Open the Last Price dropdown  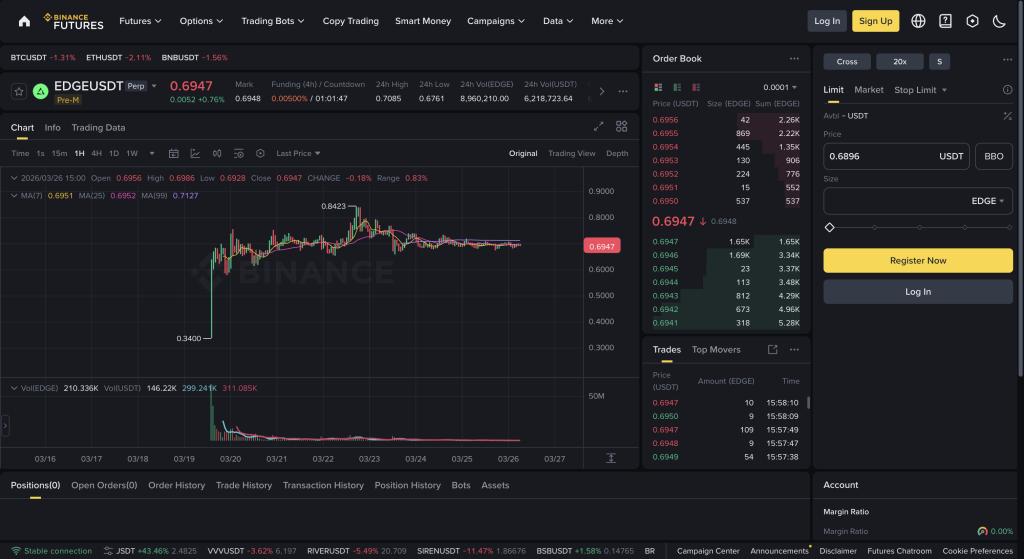pyautogui.click(x=298, y=154)
